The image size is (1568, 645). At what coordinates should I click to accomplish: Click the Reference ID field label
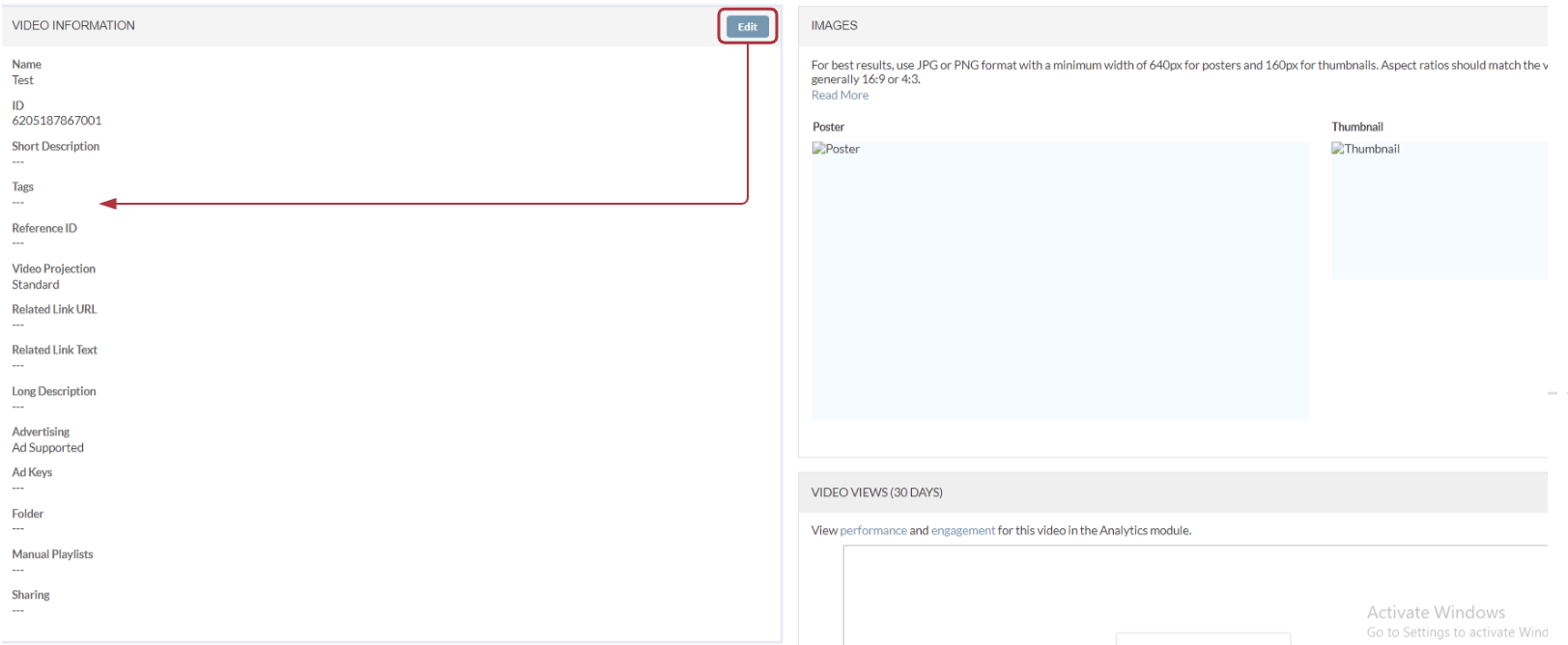(x=44, y=229)
